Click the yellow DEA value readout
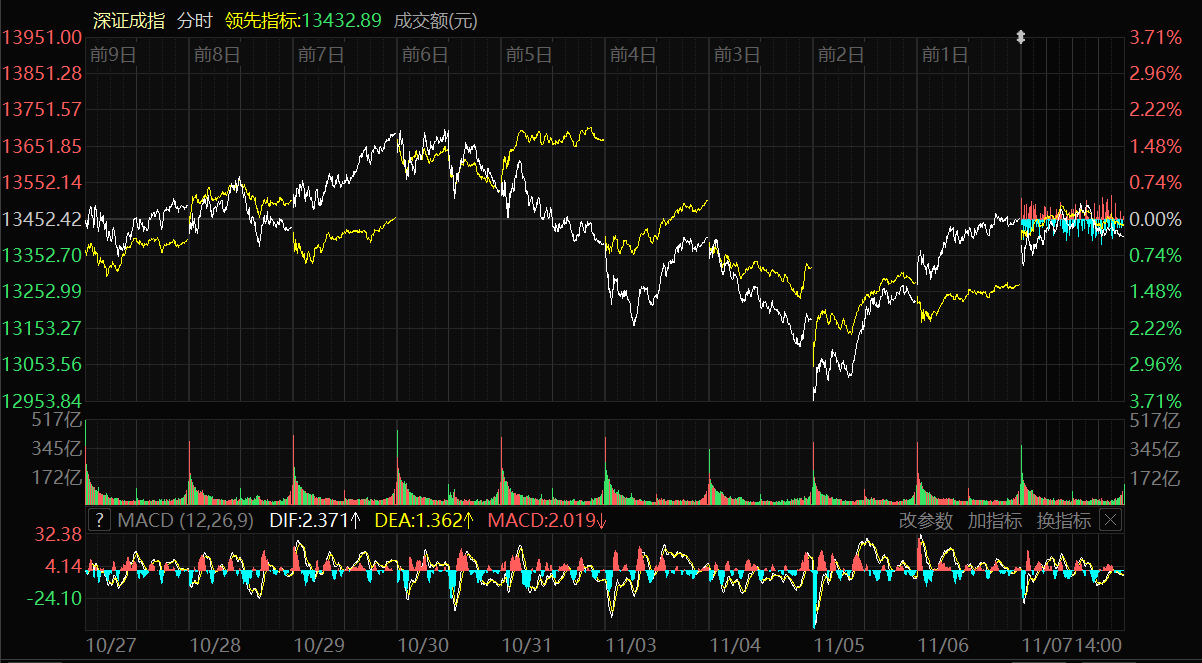This screenshot has height=663, width=1202. pyautogui.click(x=424, y=520)
